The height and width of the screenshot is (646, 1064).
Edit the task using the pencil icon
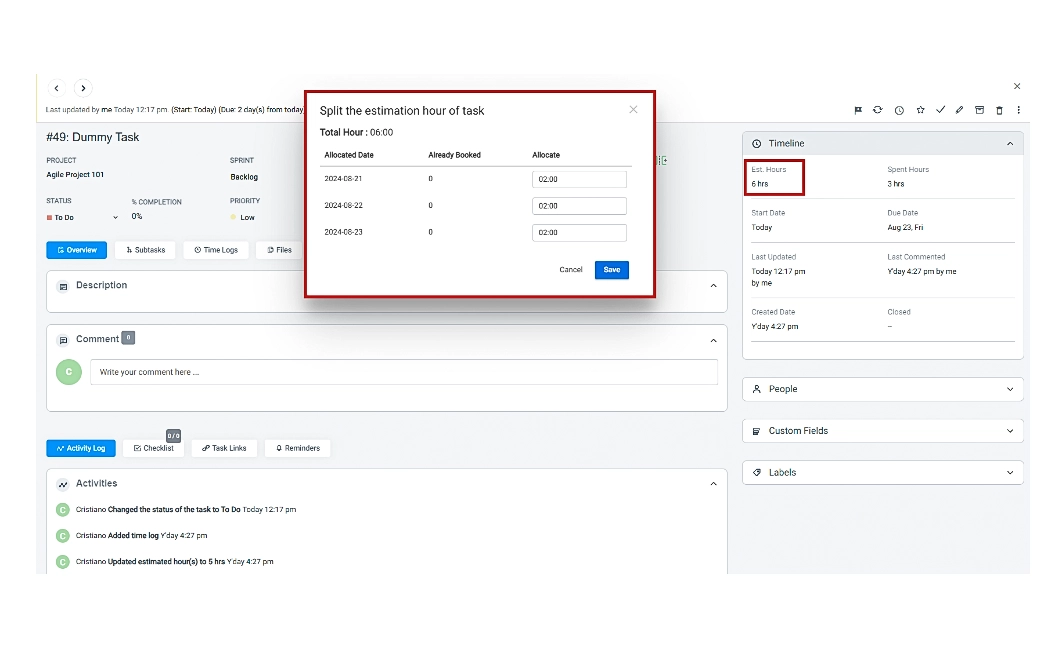pyautogui.click(x=960, y=110)
